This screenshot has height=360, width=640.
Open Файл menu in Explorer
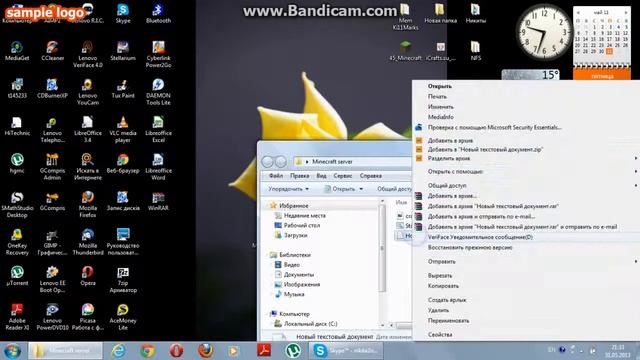[276, 176]
